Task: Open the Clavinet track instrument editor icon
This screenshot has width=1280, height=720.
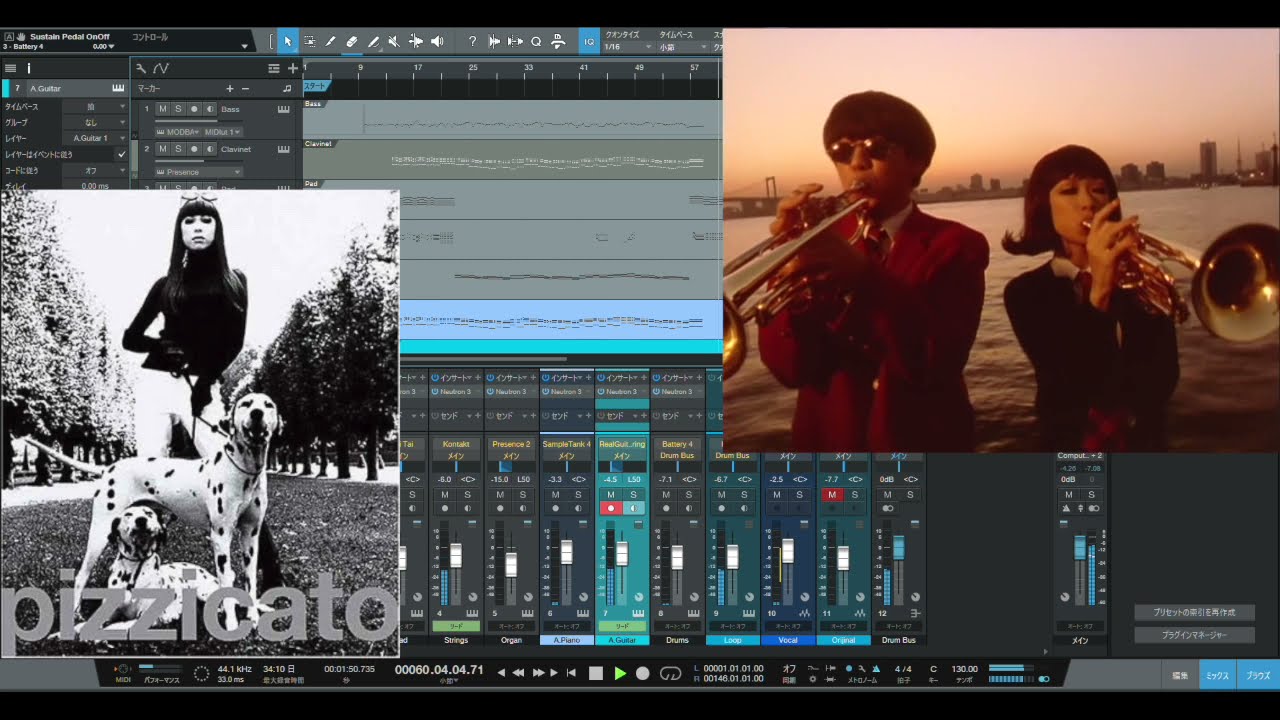Action: click(x=284, y=149)
